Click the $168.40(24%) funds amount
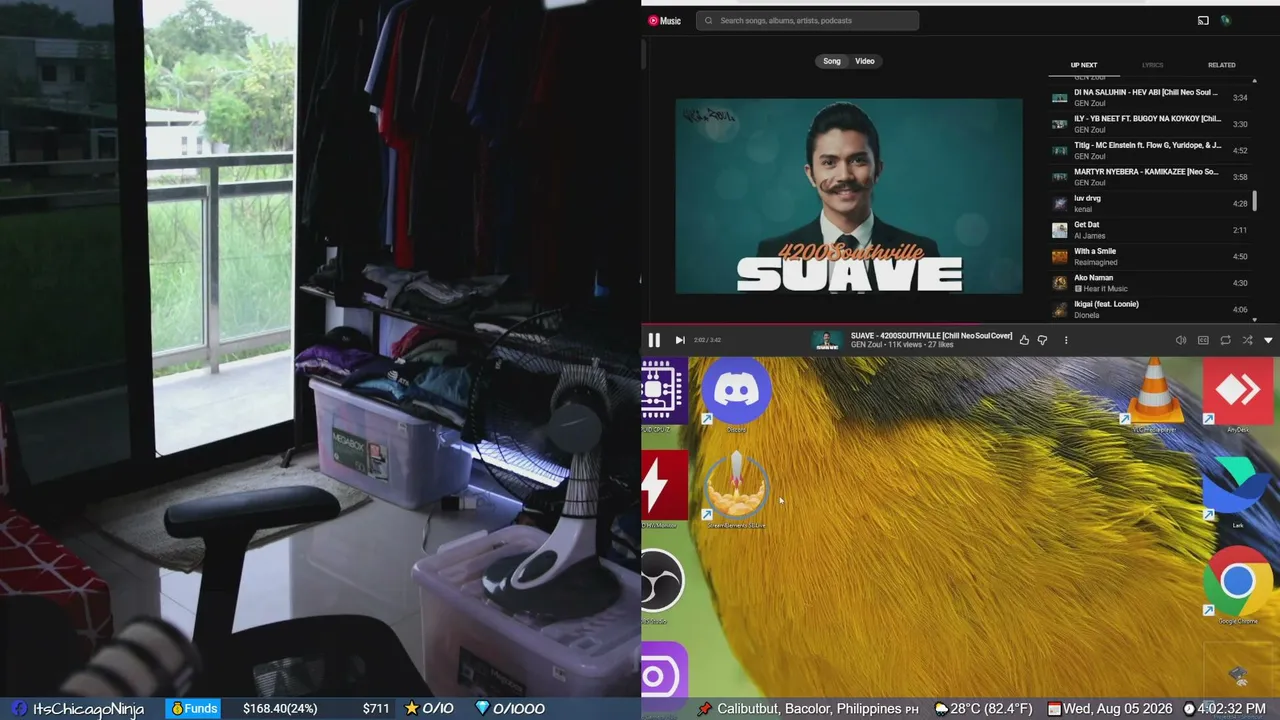The height and width of the screenshot is (720, 1280). (x=280, y=709)
